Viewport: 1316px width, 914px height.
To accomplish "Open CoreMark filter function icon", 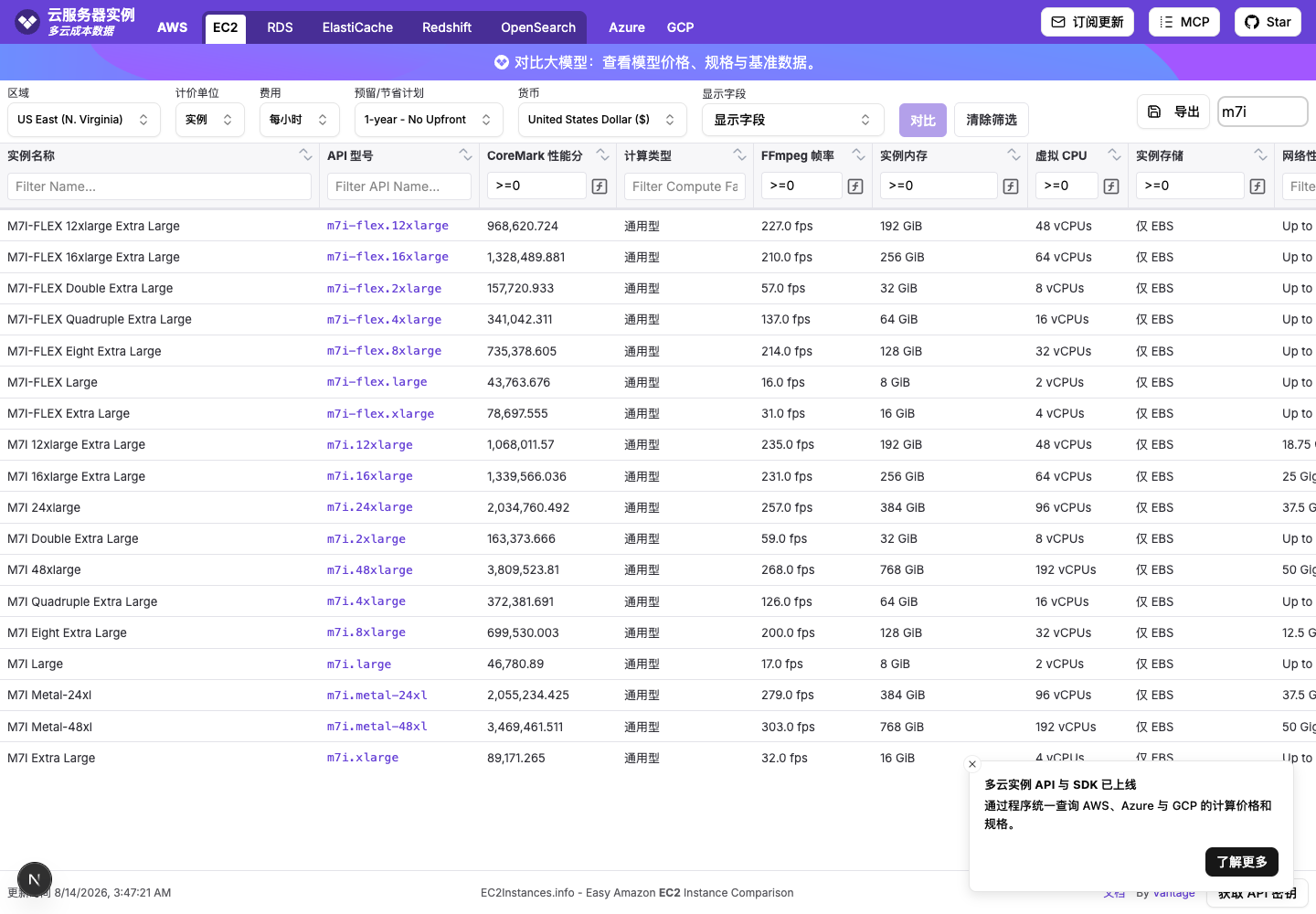I will point(600,186).
